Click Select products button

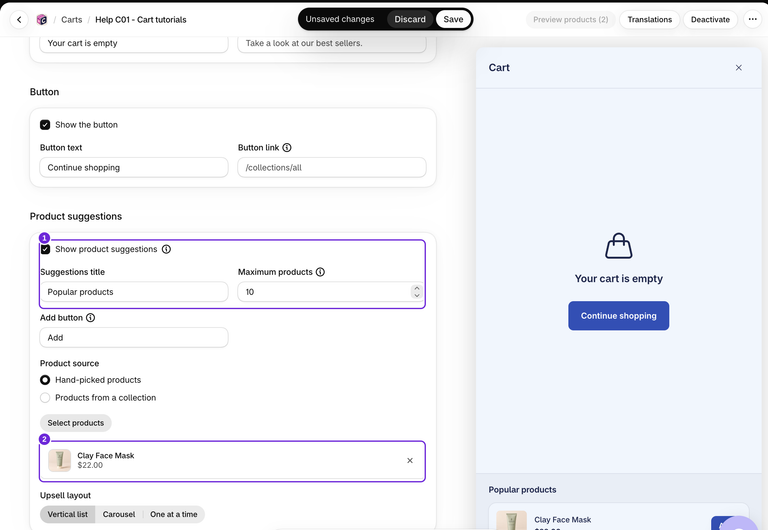(75, 423)
